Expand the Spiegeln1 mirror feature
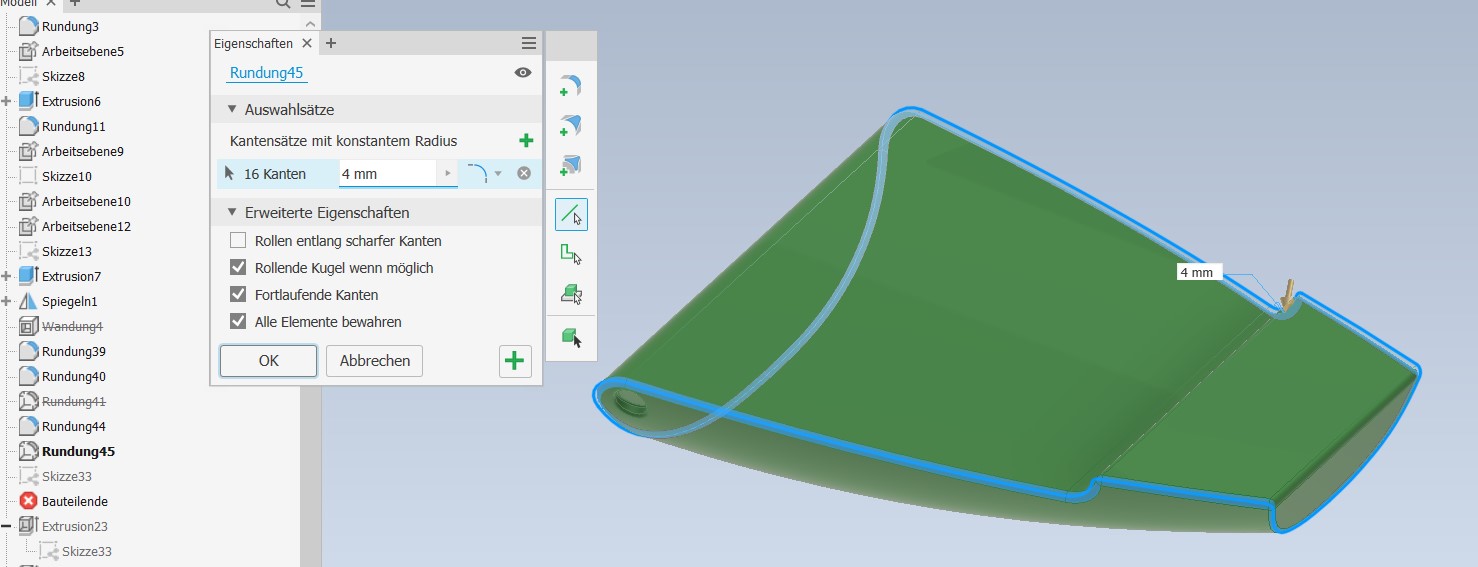The image size is (1478, 567). pyautogui.click(x=7, y=301)
